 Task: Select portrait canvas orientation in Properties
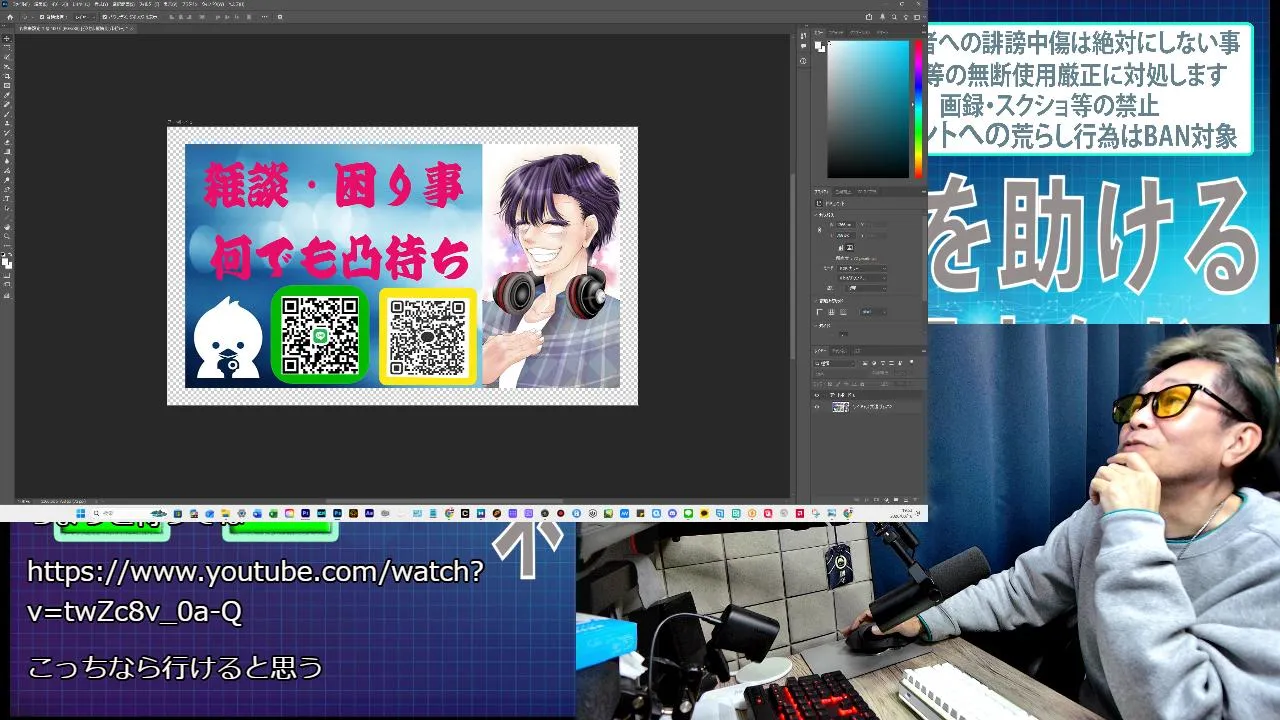click(x=841, y=248)
